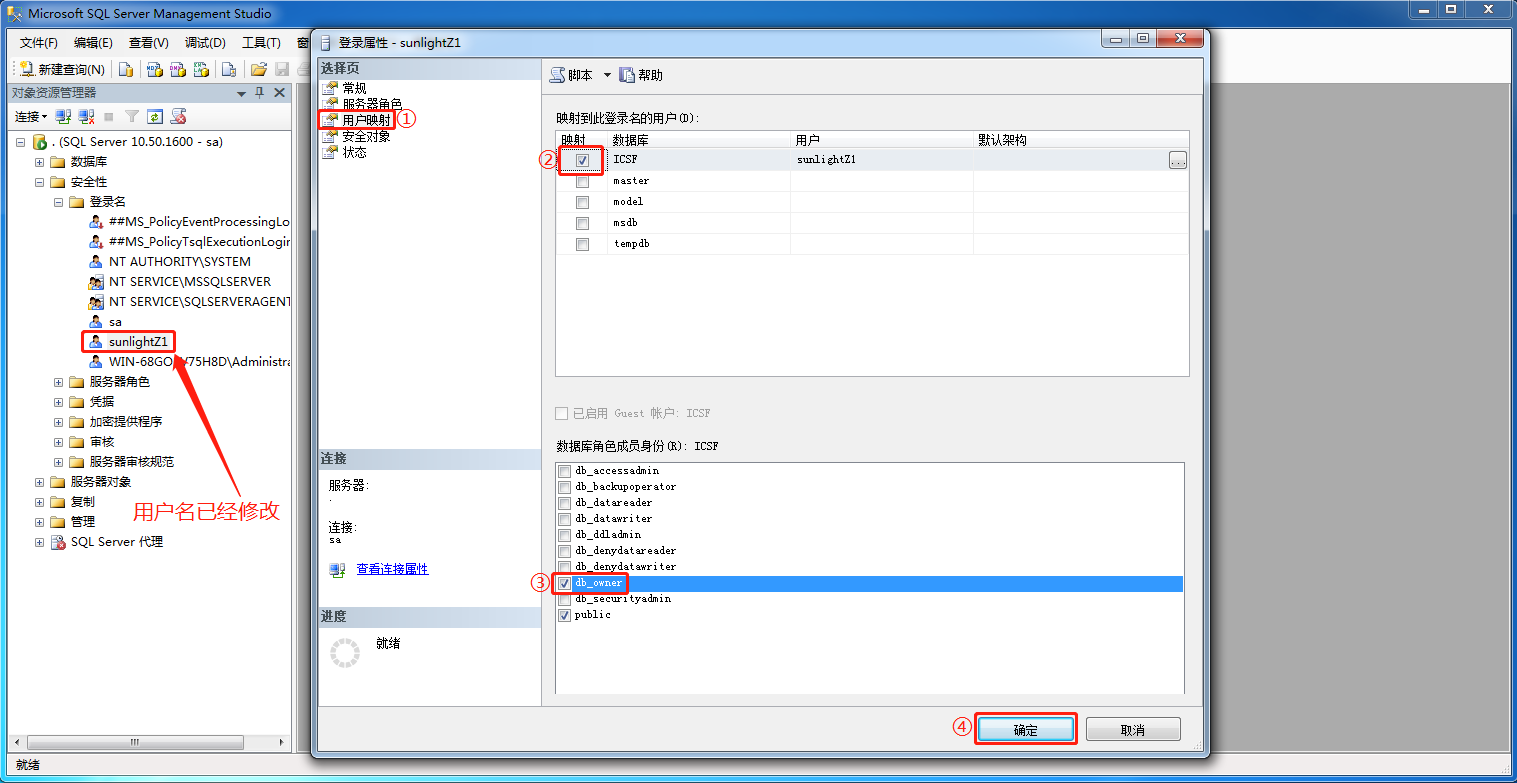Collapse the 安全性 tree node
Screen dimensions: 1517x783
[40, 182]
